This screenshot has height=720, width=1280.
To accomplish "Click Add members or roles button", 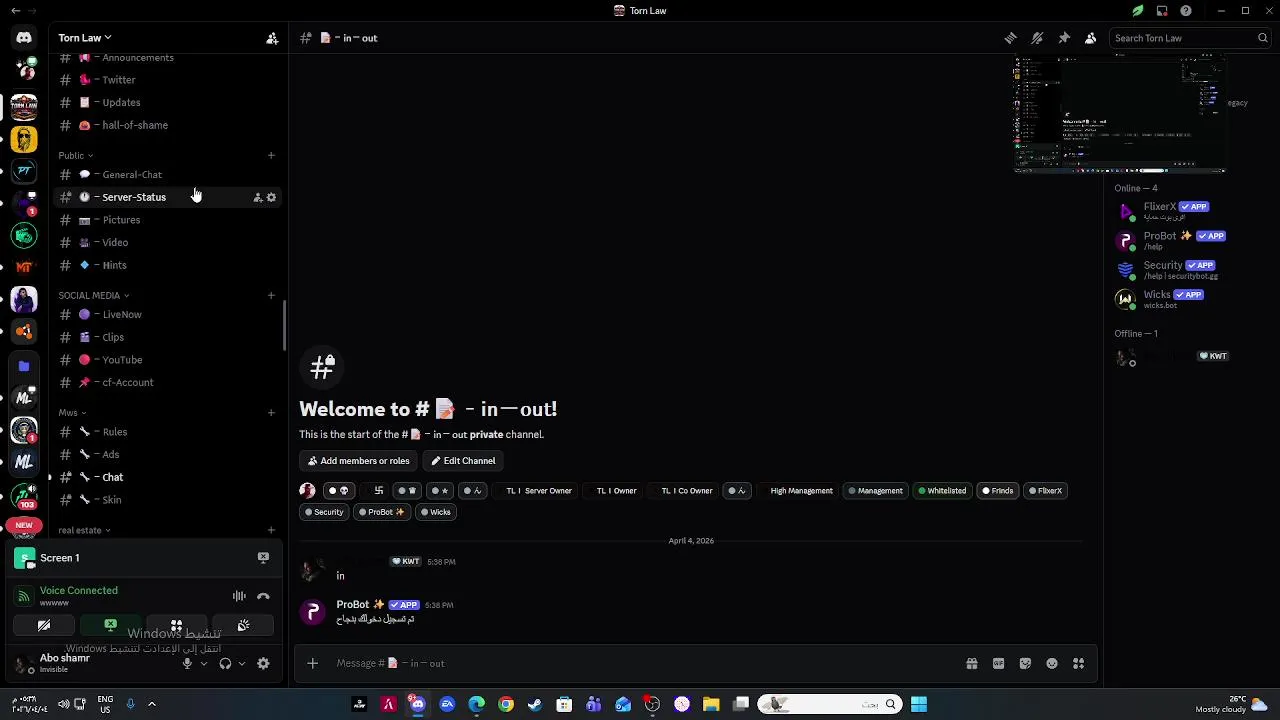I will (x=357, y=461).
